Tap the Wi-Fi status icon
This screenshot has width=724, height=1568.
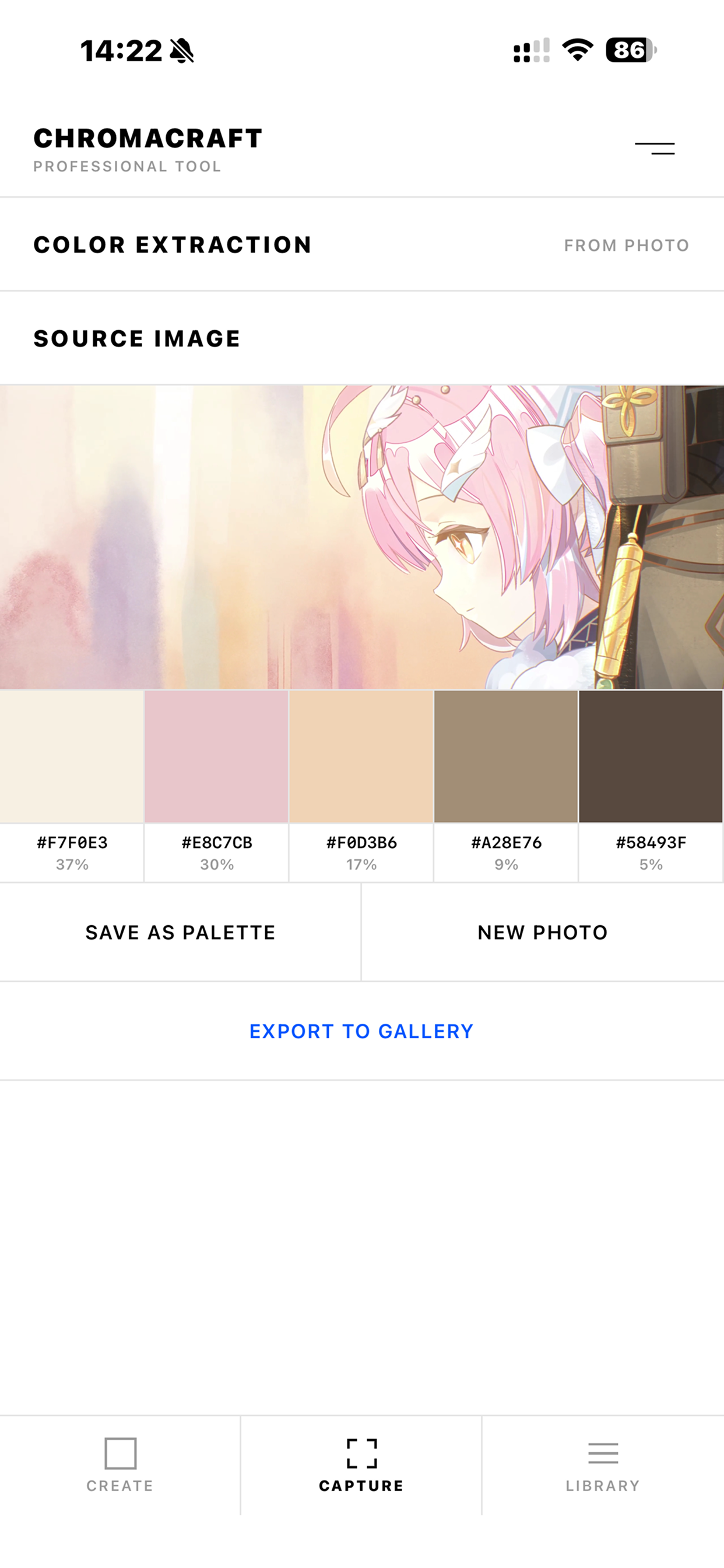(577, 50)
